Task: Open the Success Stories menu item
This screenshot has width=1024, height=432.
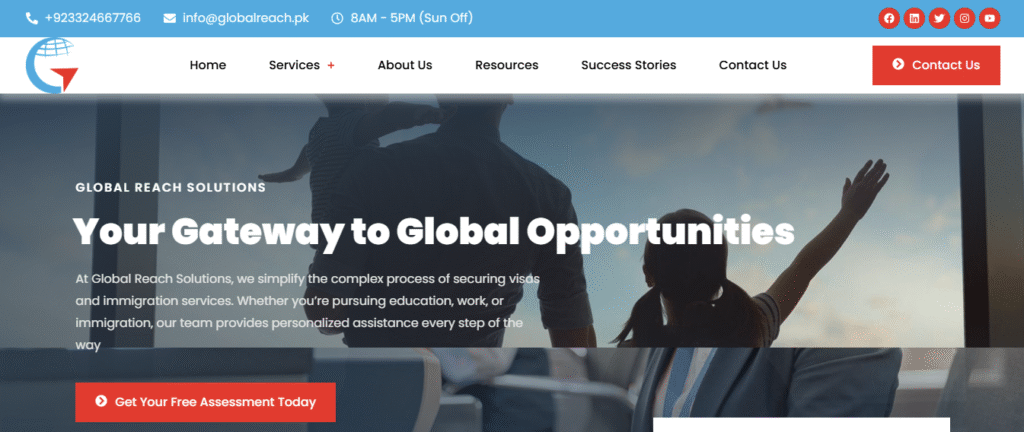Action: pyautogui.click(x=629, y=65)
